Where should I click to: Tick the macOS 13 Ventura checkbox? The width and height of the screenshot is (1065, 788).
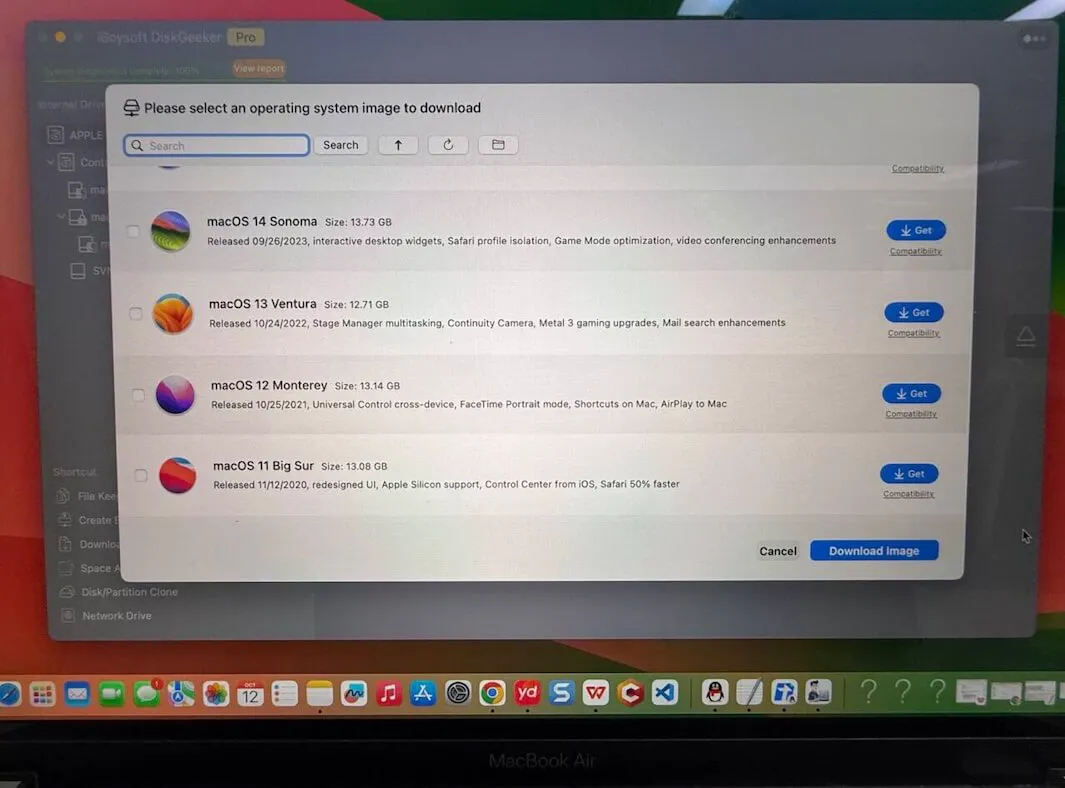[136, 314]
